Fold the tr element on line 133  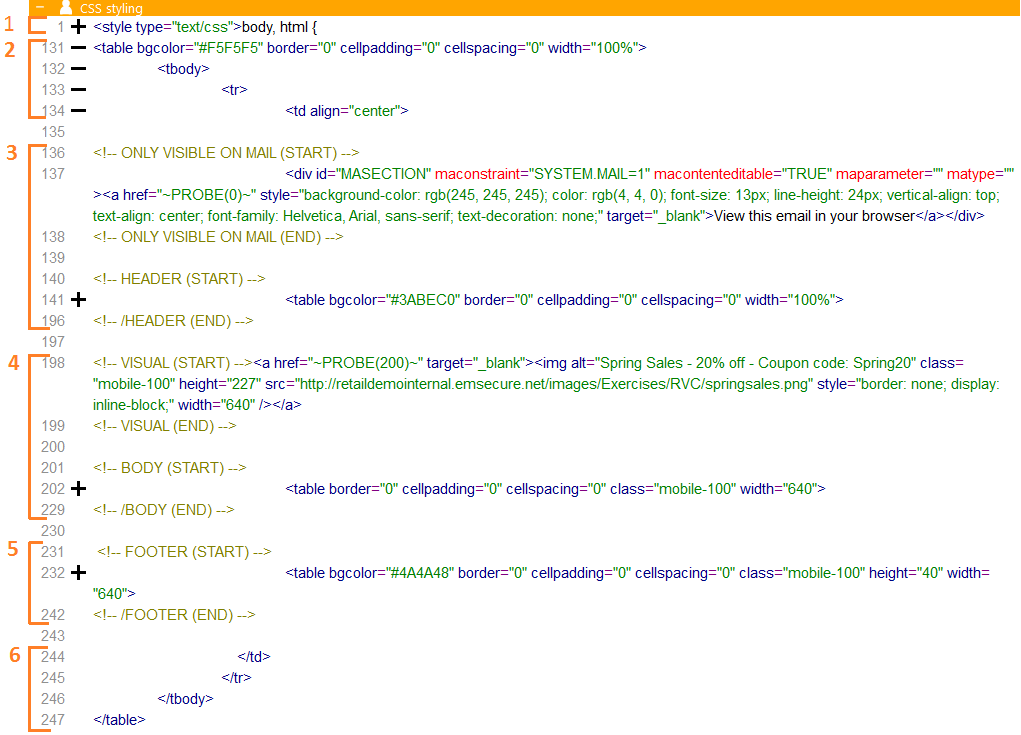79,90
